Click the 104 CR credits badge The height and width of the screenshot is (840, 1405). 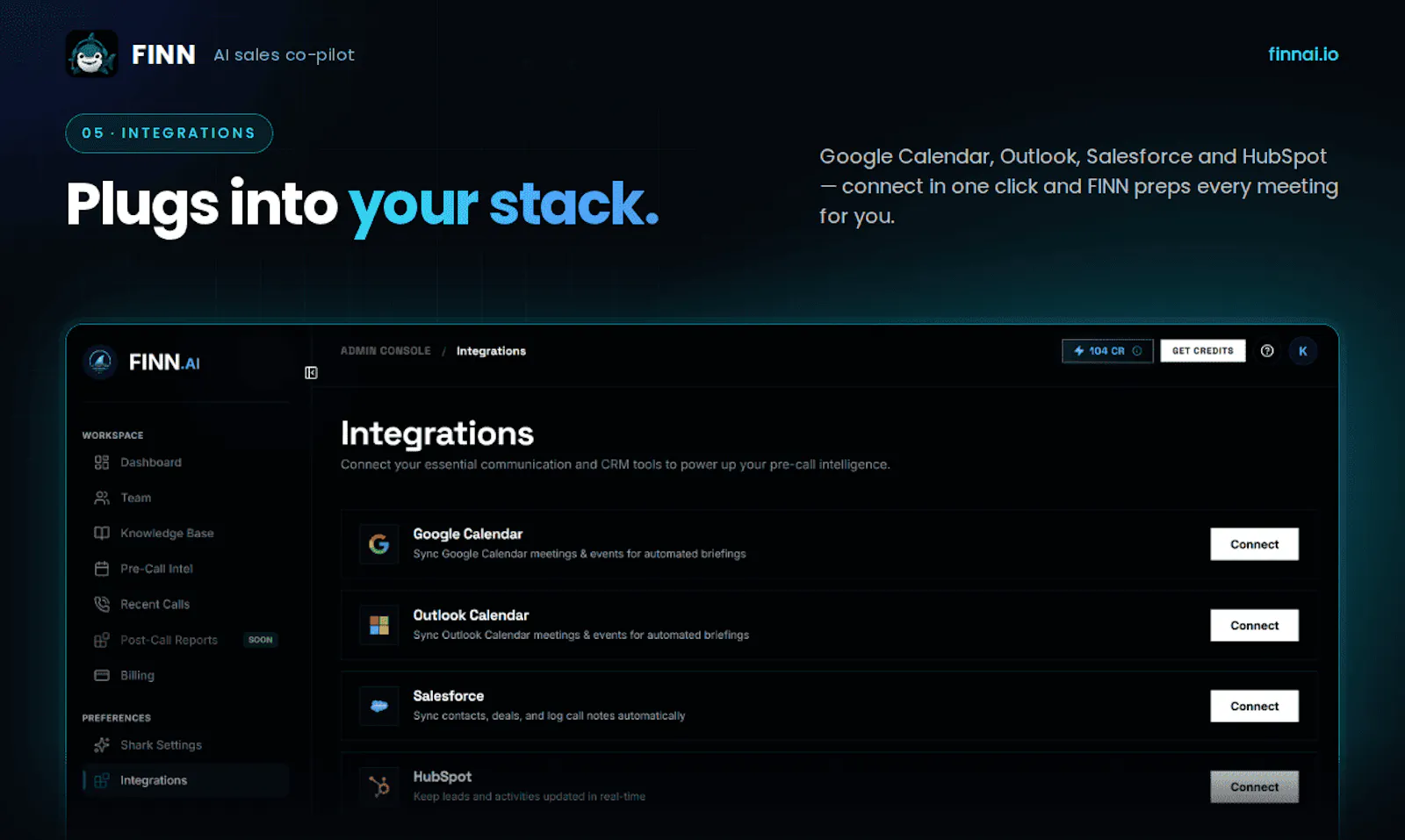[x=1107, y=351]
